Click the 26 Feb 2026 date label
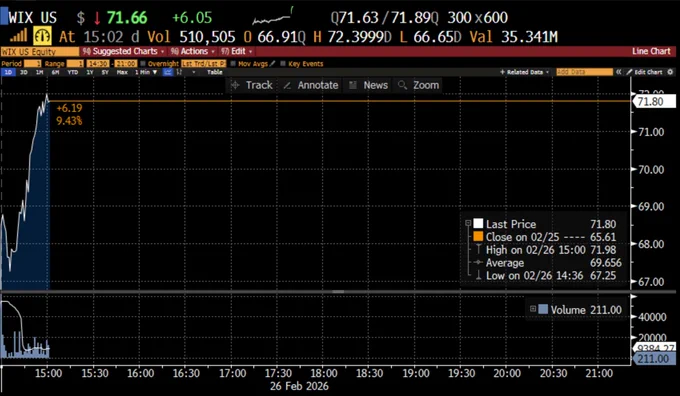 299,386
